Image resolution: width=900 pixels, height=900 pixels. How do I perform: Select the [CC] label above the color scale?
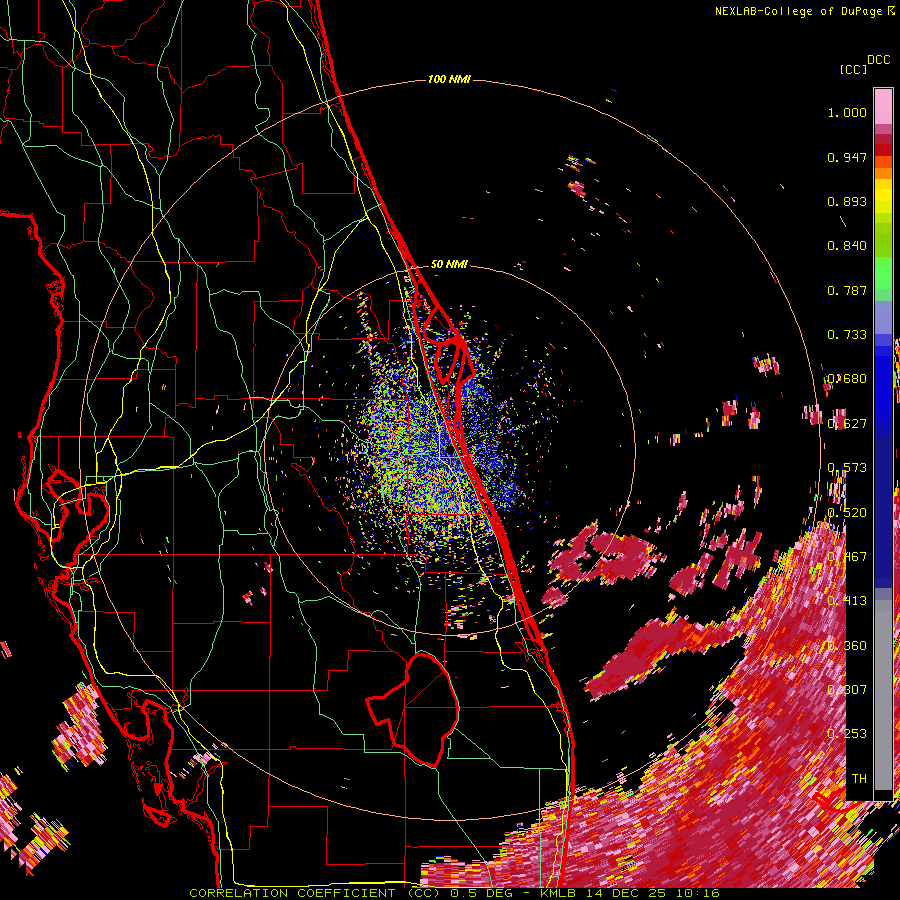click(853, 69)
